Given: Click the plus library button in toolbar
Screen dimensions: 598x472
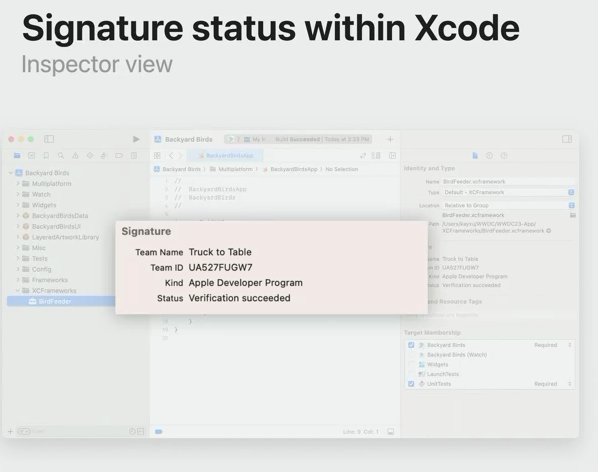Looking at the screenshot, I should [390, 140].
